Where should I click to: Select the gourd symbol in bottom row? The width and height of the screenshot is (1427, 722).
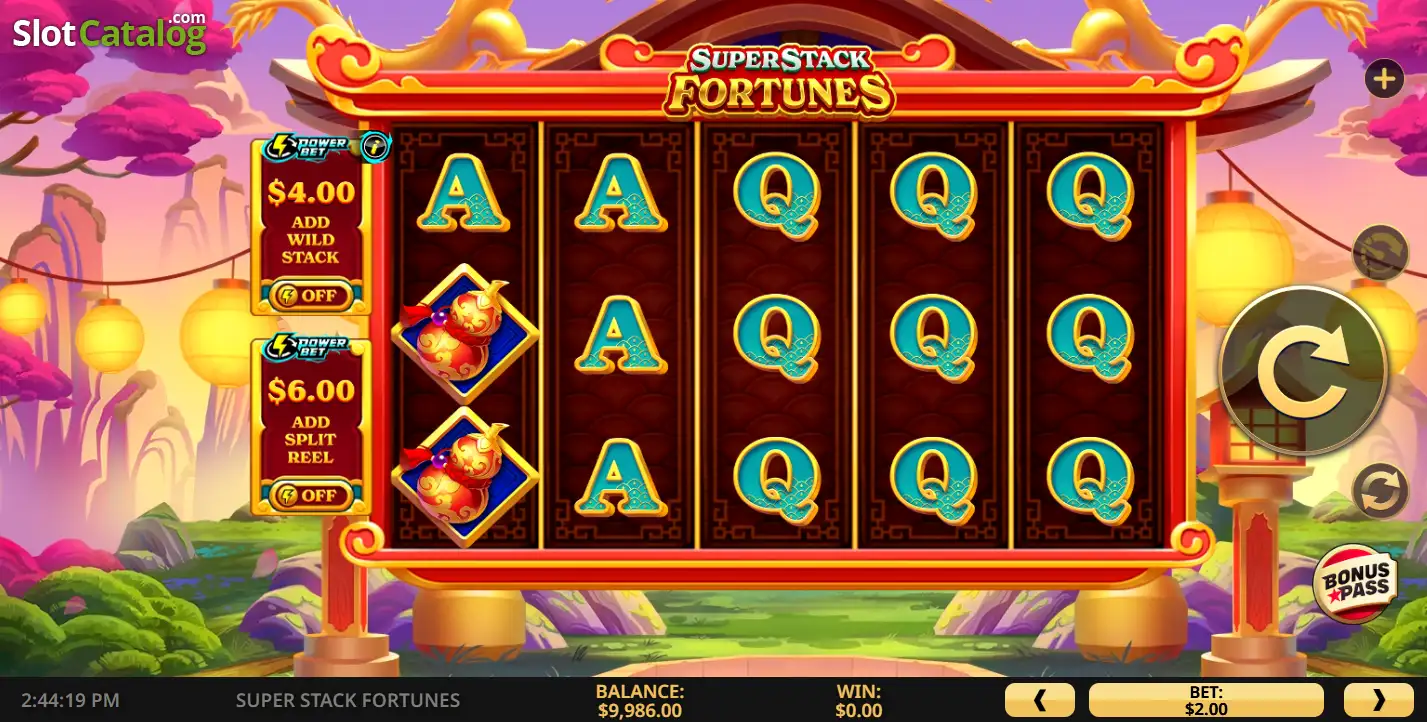[465, 476]
